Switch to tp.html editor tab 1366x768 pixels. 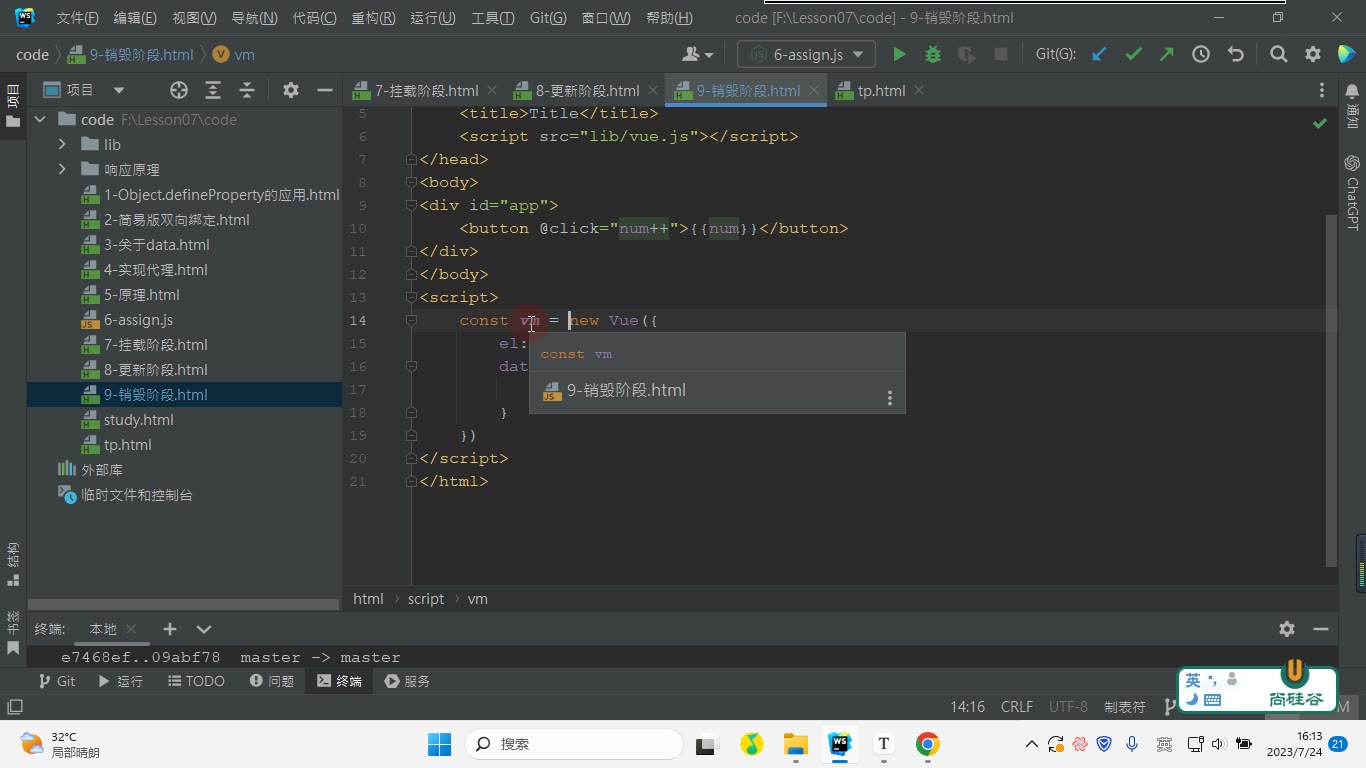(x=881, y=90)
